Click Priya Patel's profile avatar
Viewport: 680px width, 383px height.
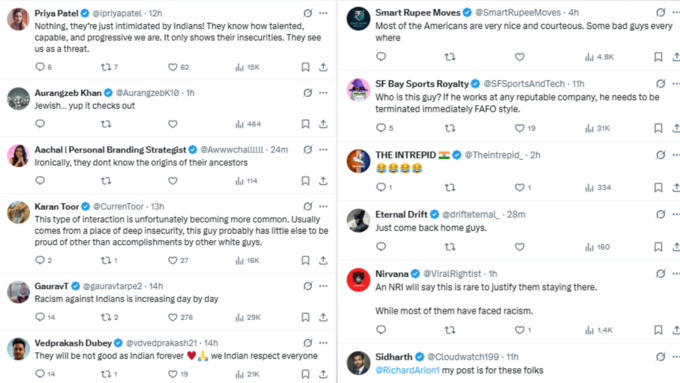[18, 19]
